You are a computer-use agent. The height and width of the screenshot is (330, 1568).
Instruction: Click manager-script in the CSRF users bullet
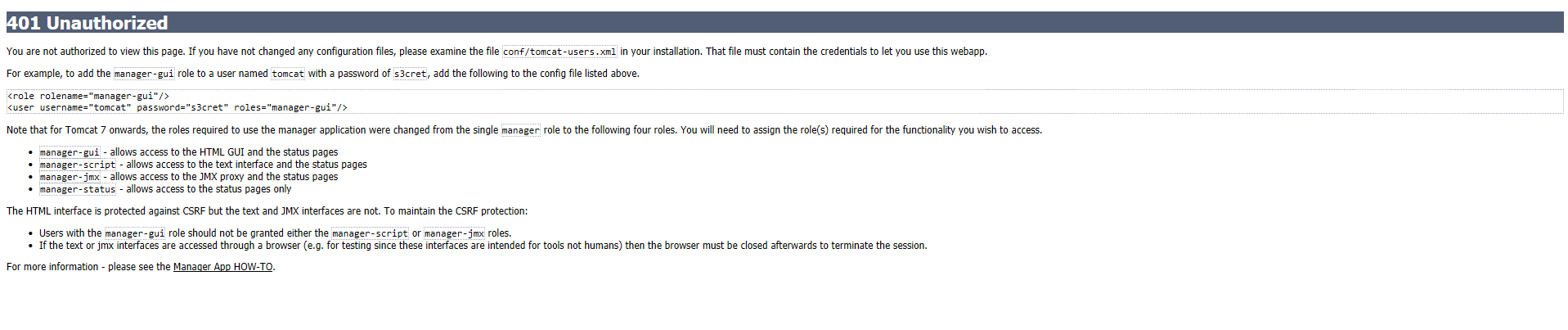[x=370, y=233]
